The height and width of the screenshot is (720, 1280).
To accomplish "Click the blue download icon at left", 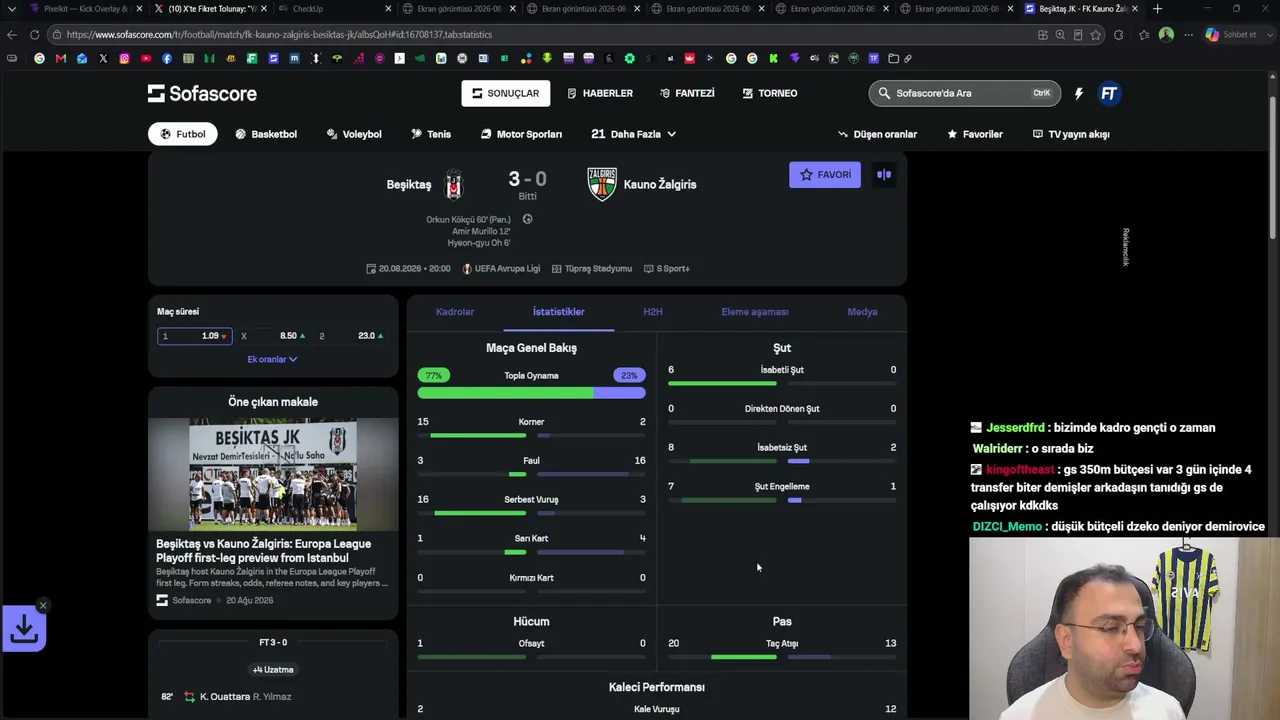I will [x=24, y=629].
